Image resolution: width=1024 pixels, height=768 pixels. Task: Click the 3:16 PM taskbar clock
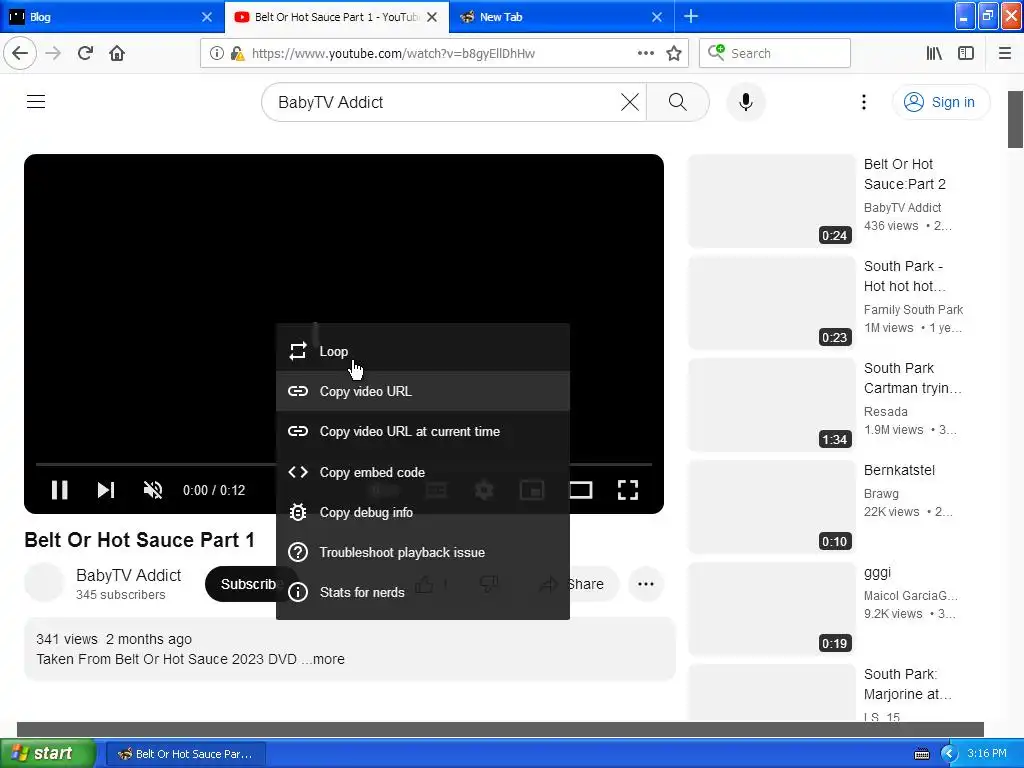coord(987,754)
